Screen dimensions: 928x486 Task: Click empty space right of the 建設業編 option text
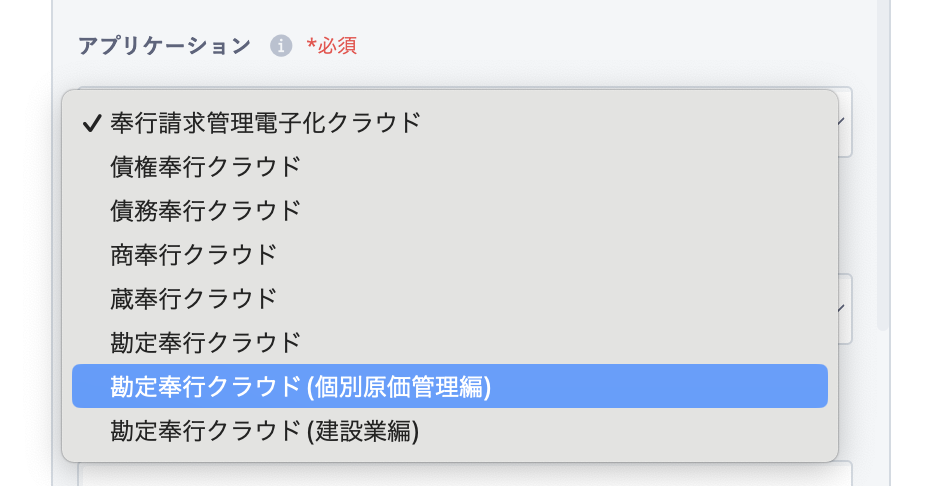tap(621, 430)
